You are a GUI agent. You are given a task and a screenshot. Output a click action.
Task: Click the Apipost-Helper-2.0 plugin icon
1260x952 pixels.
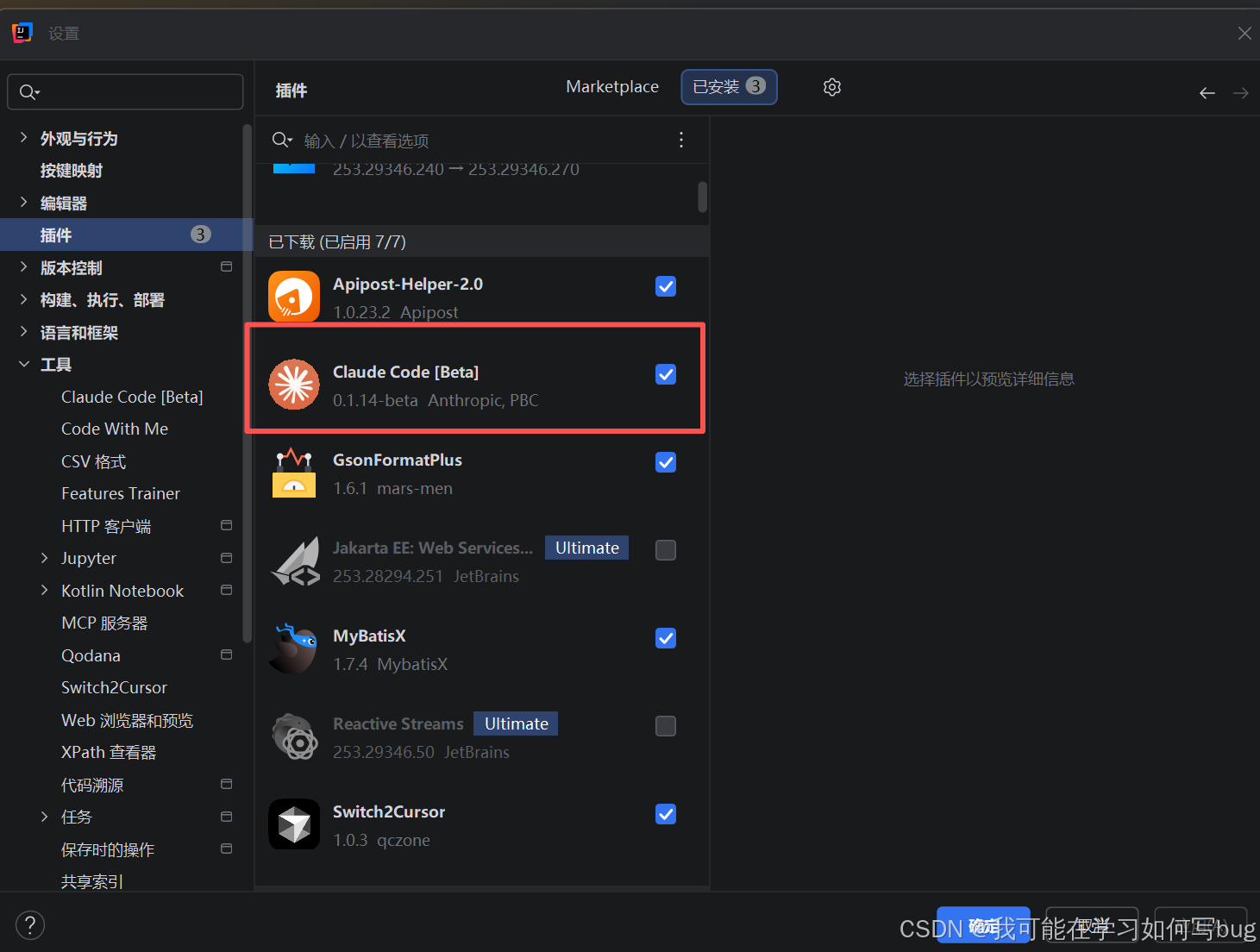(294, 297)
